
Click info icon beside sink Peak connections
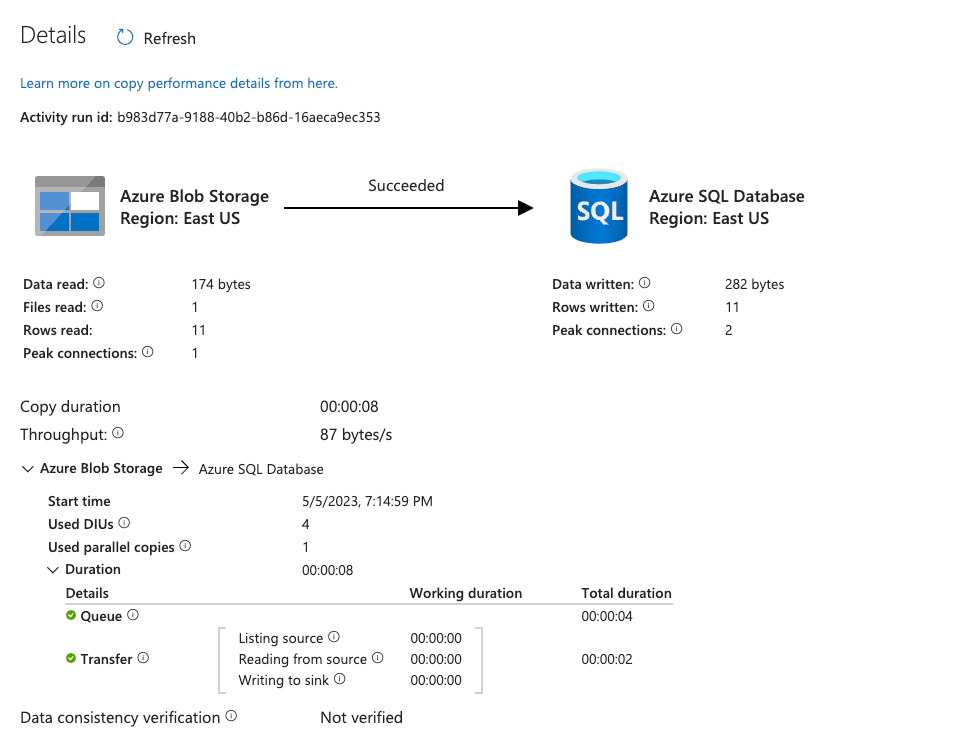click(677, 329)
